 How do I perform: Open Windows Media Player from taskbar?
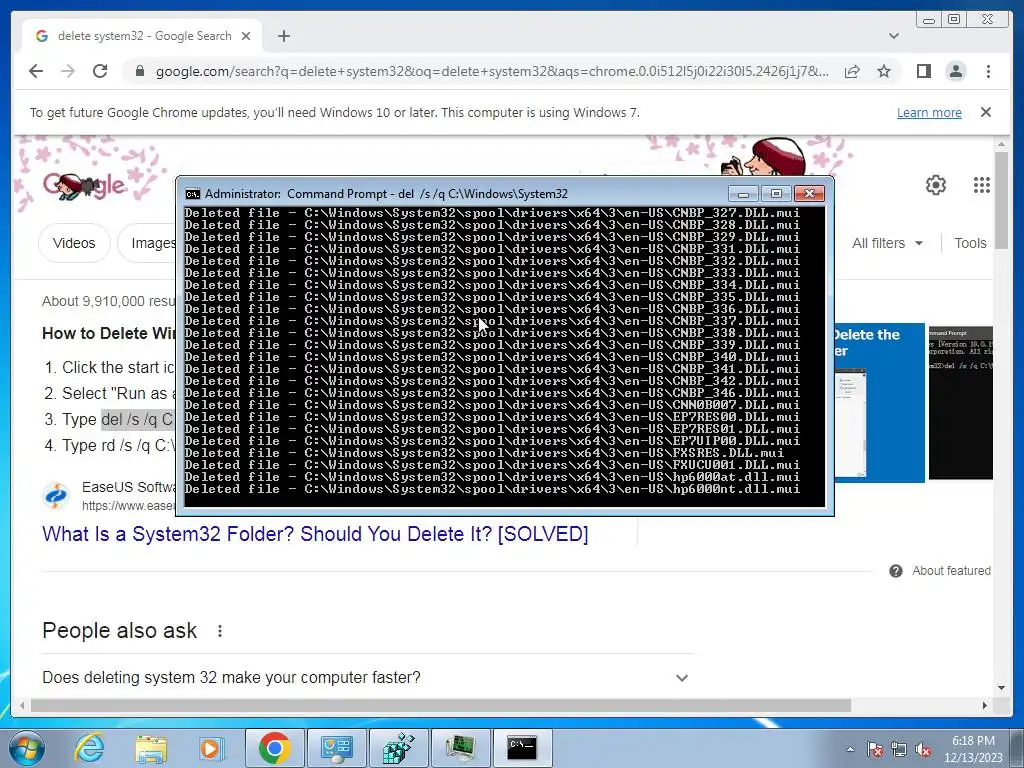(212, 748)
